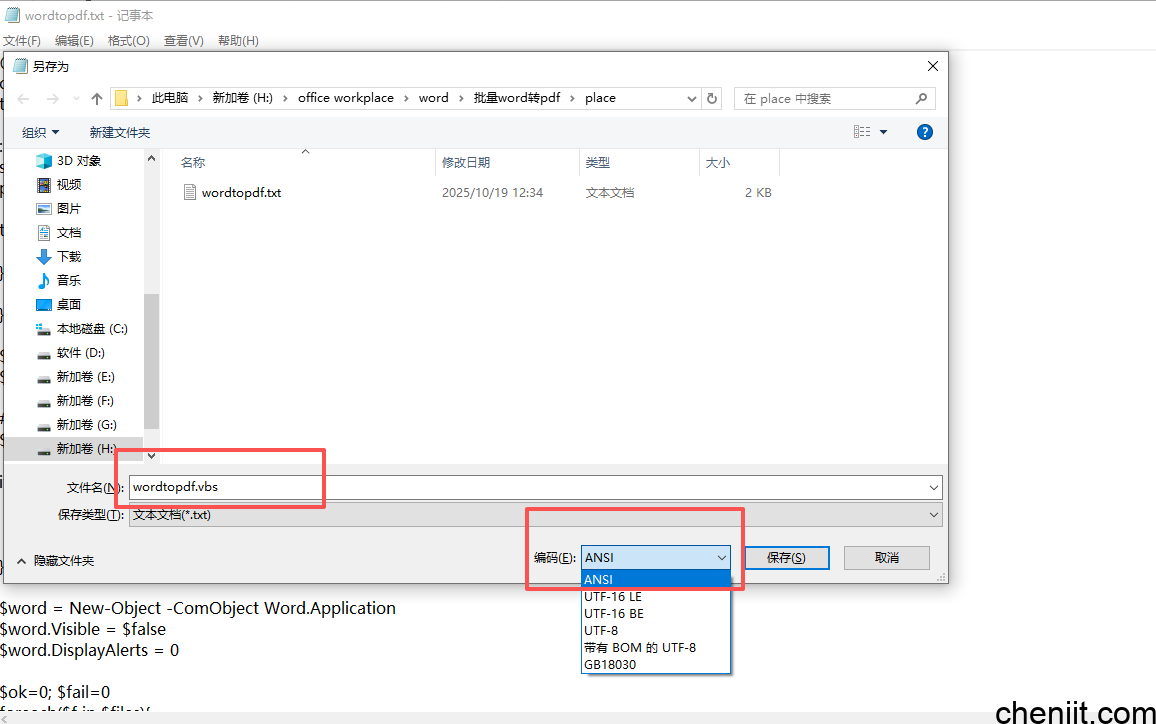The image size is (1156, 724).
Task: Select 音乐 in navigation pane
Action: click(x=68, y=281)
